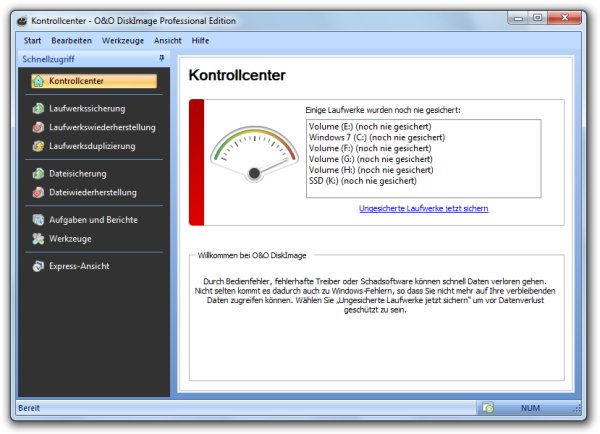Click the Laufwerkssicherung green drive icon

(38, 109)
